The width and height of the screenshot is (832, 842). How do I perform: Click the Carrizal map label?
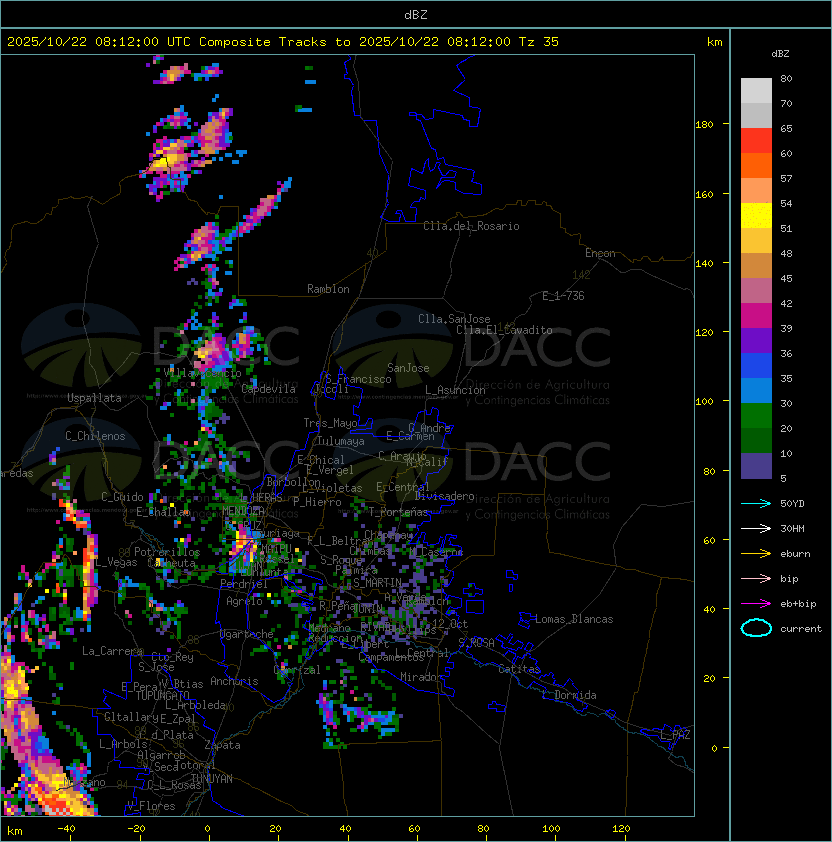point(297,670)
